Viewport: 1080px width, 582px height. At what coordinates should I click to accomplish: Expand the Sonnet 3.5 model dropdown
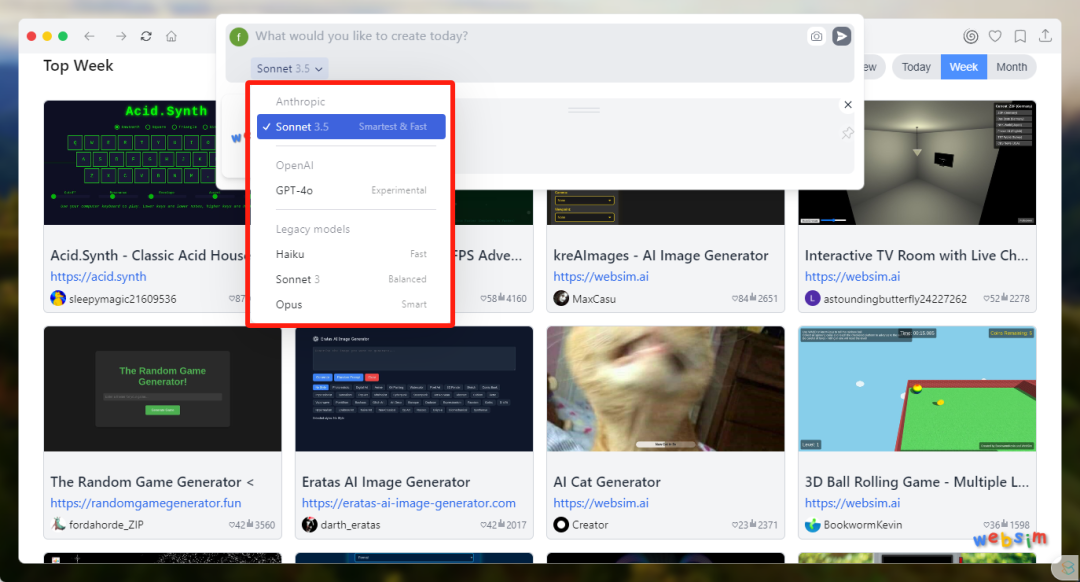(x=289, y=68)
